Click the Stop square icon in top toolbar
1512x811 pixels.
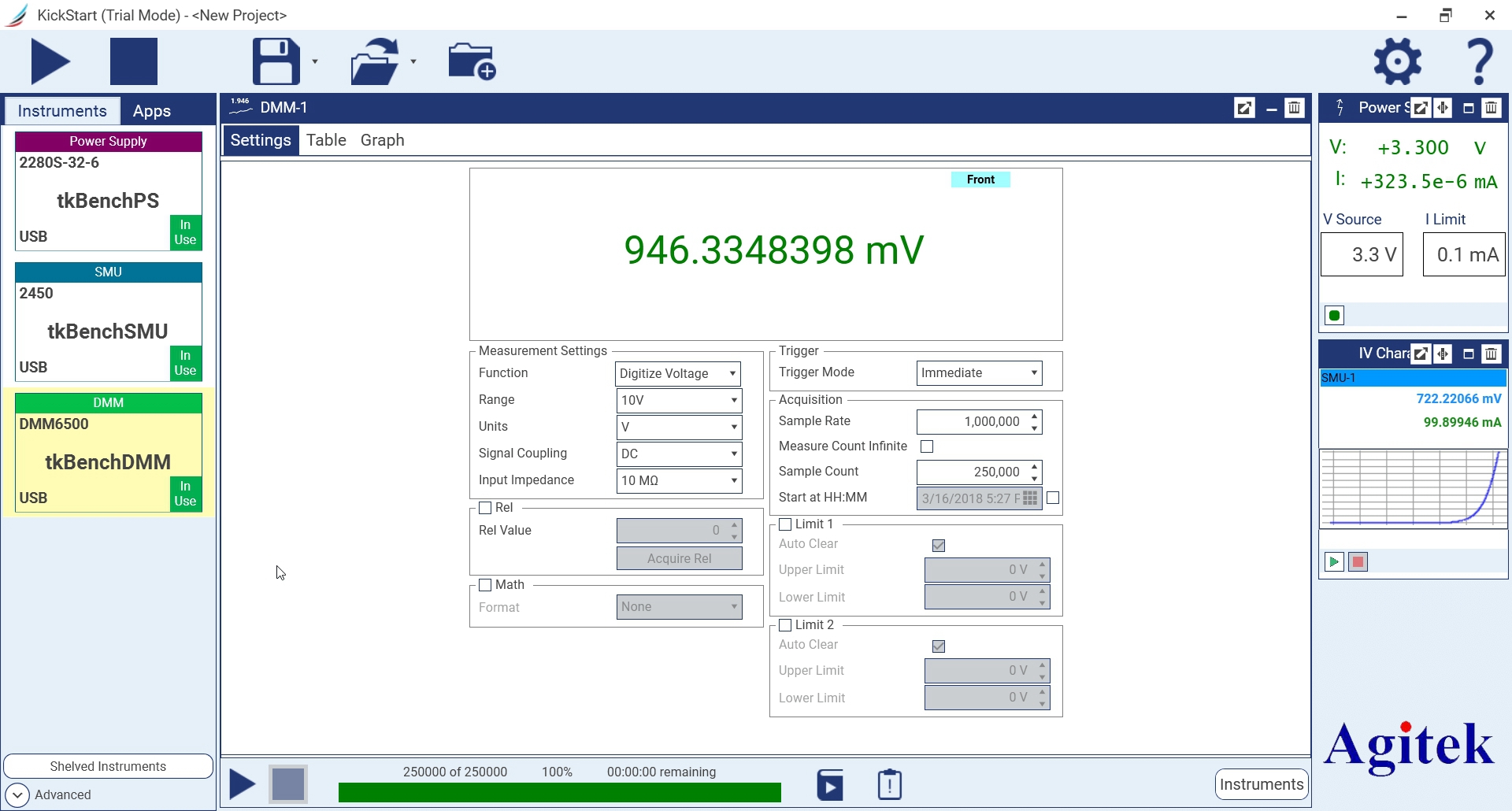tap(133, 61)
